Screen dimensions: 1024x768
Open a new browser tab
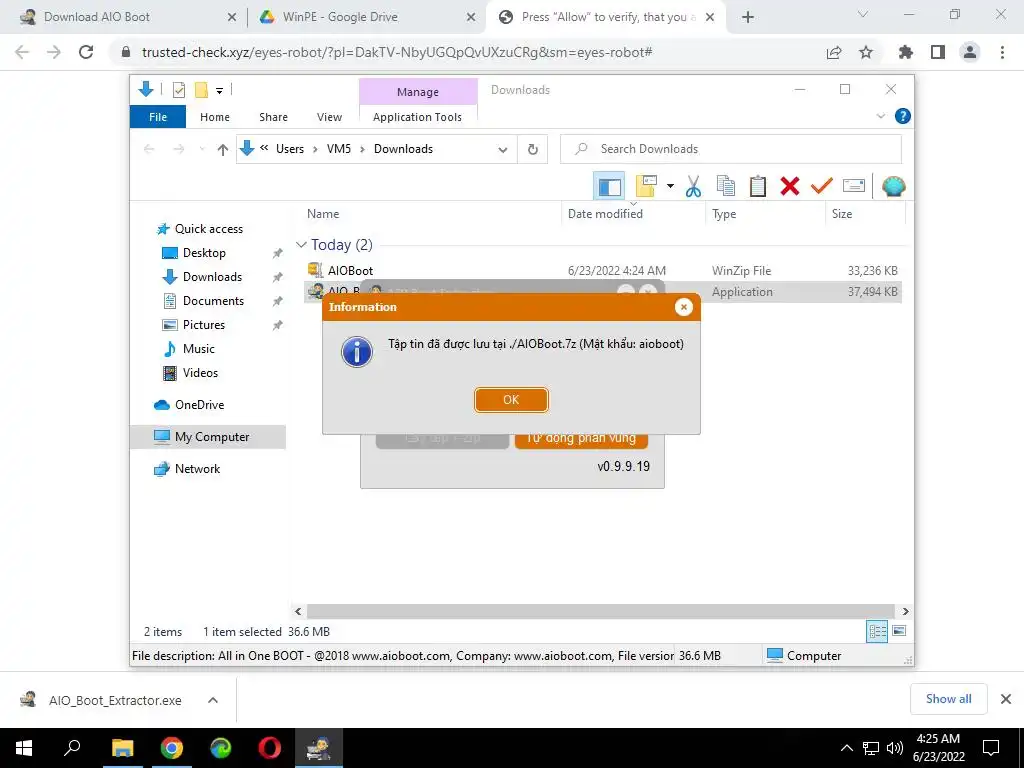point(748,17)
